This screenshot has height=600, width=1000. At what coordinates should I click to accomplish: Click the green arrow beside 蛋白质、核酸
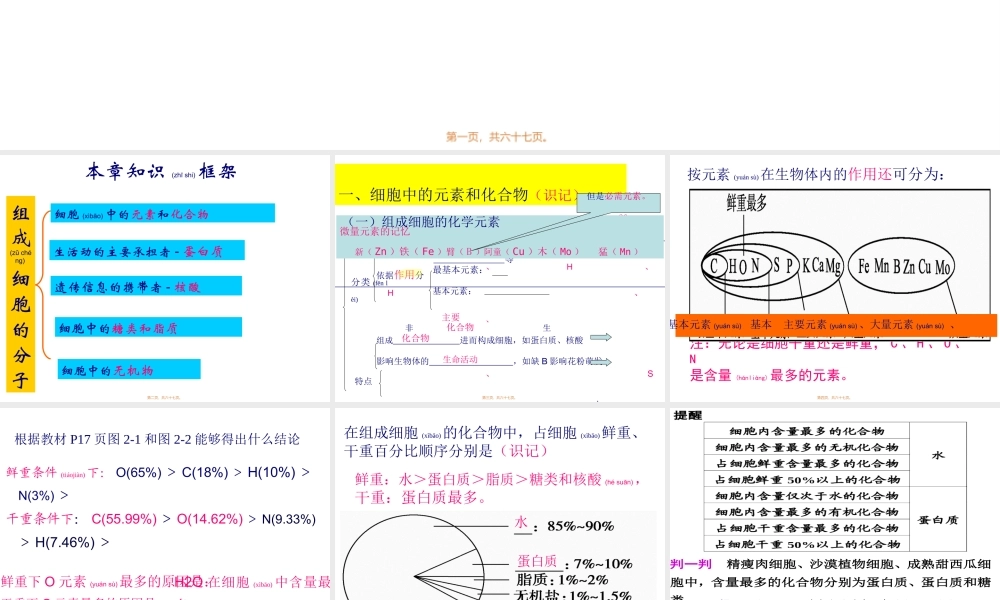[601, 337]
